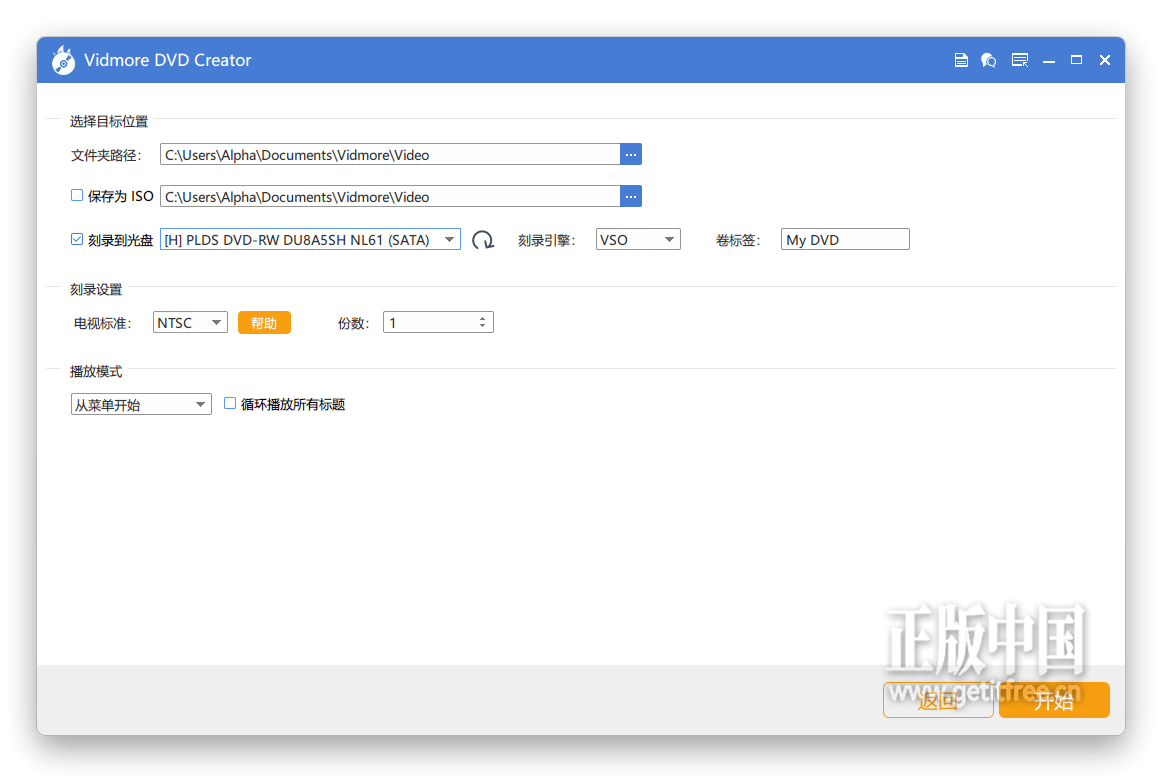
Task: Open the 刻录引擎 VSO dropdown
Action: pos(638,239)
